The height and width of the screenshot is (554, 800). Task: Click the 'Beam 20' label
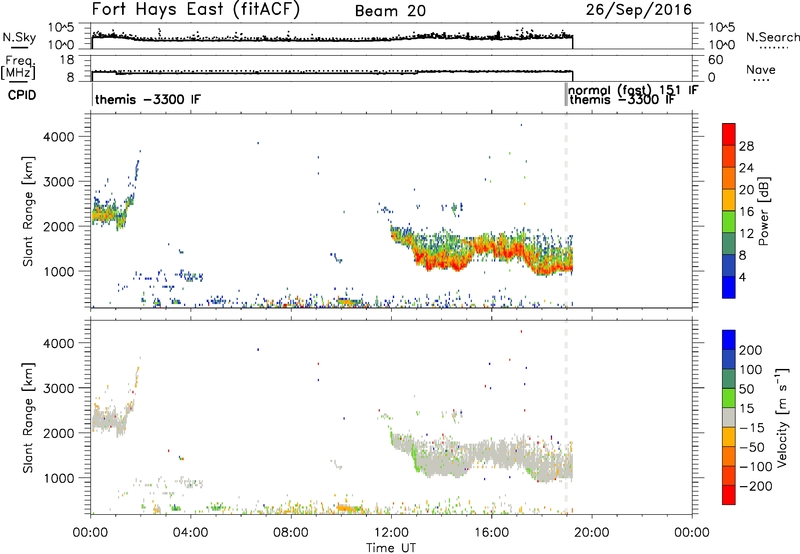pyautogui.click(x=390, y=11)
